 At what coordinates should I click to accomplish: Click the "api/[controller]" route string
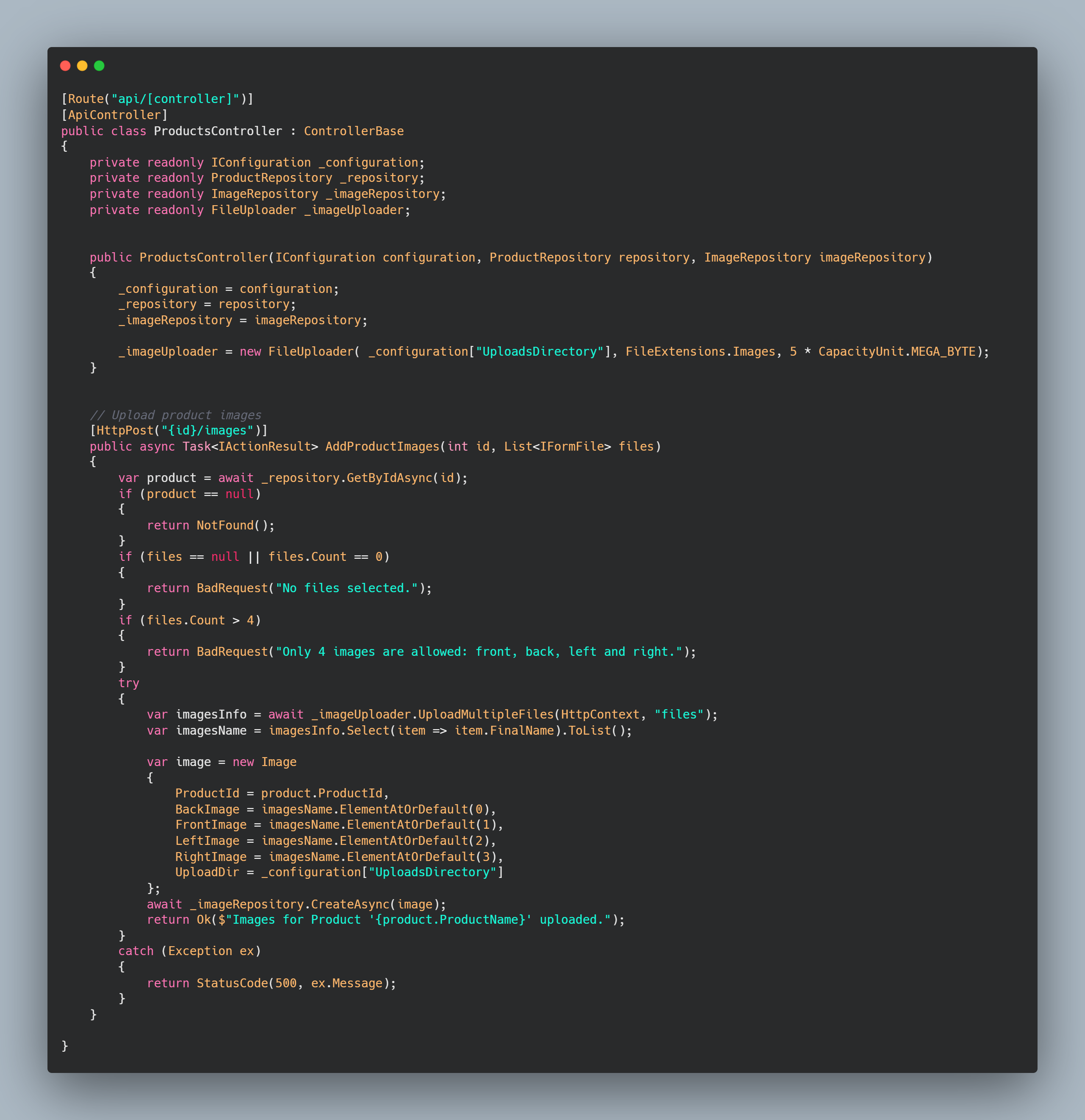coord(175,99)
